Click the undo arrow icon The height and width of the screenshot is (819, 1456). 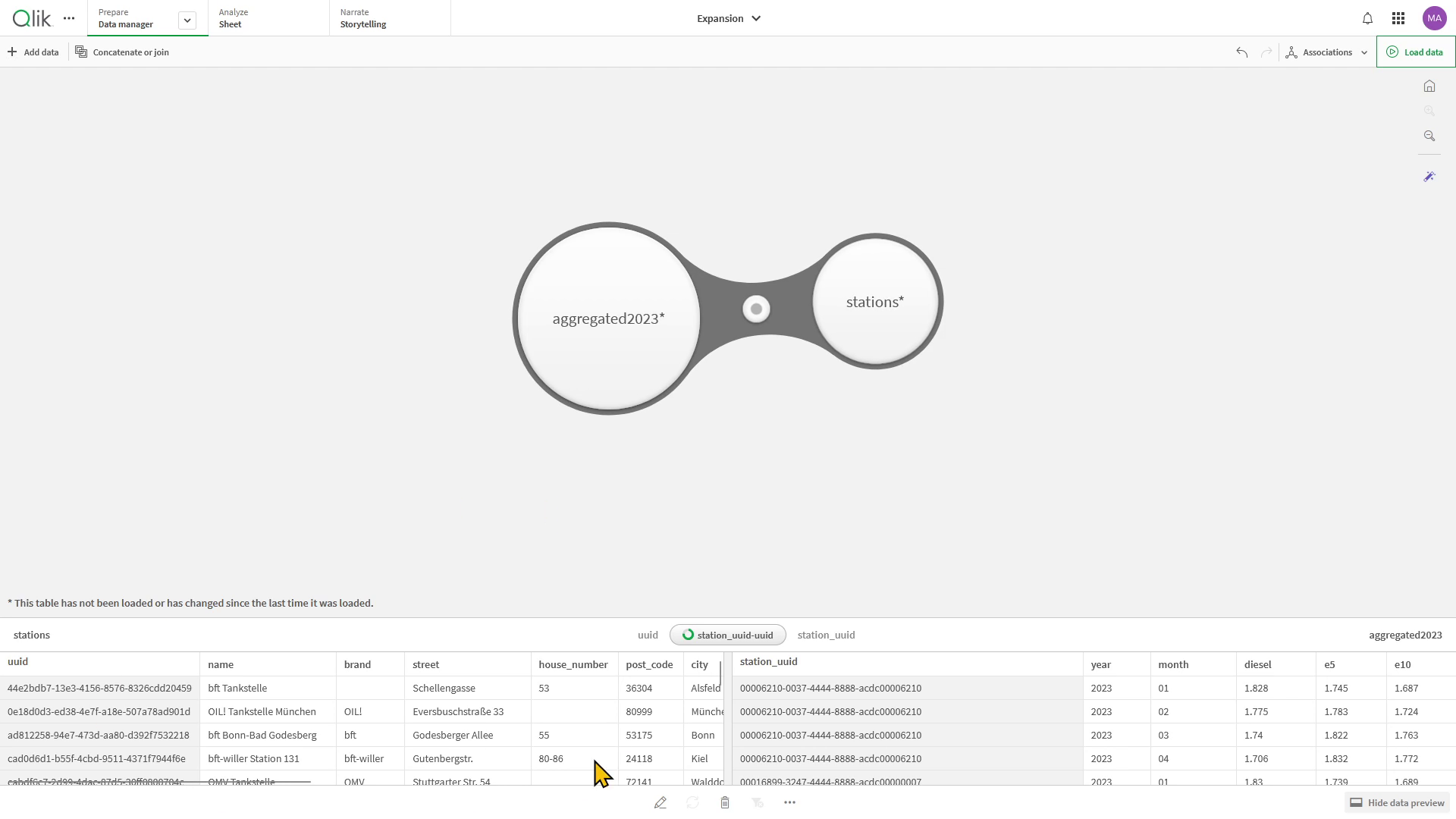click(1241, 52)
